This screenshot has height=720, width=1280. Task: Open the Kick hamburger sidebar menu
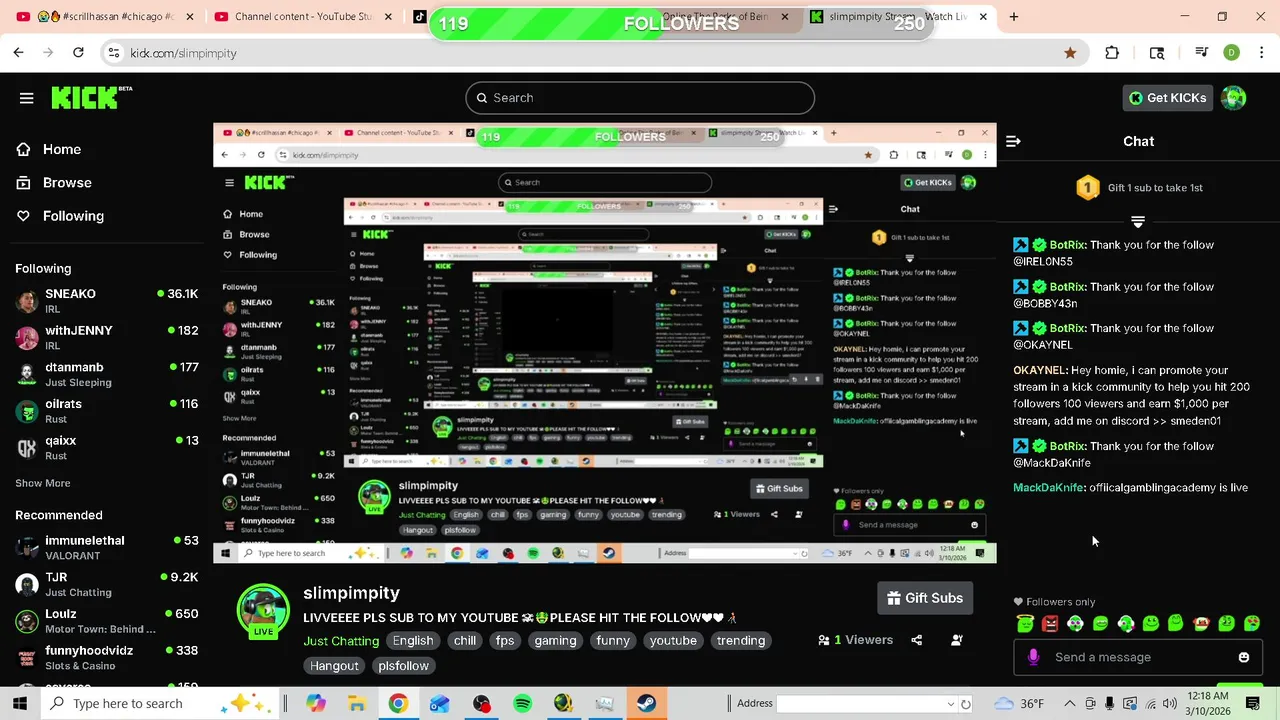pyautogui.click(x=27, y=98)
